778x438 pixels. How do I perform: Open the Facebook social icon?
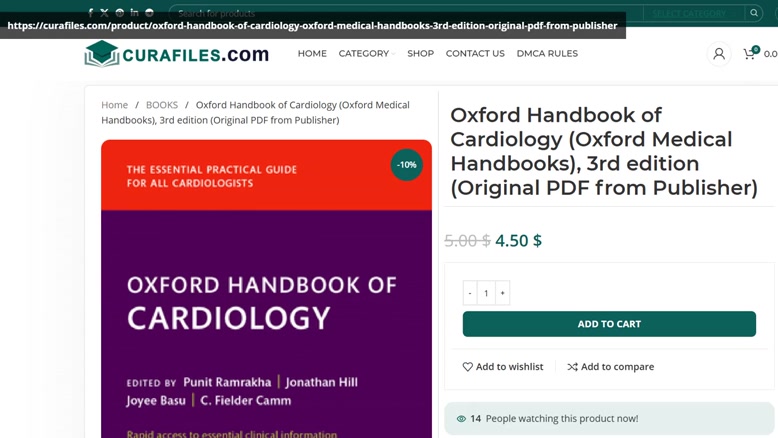pyautogui.click(x=90, y=13)
